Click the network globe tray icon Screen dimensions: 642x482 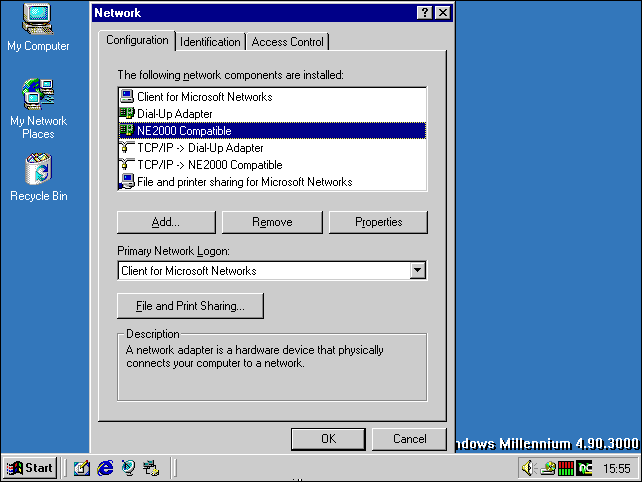point(548,468)
